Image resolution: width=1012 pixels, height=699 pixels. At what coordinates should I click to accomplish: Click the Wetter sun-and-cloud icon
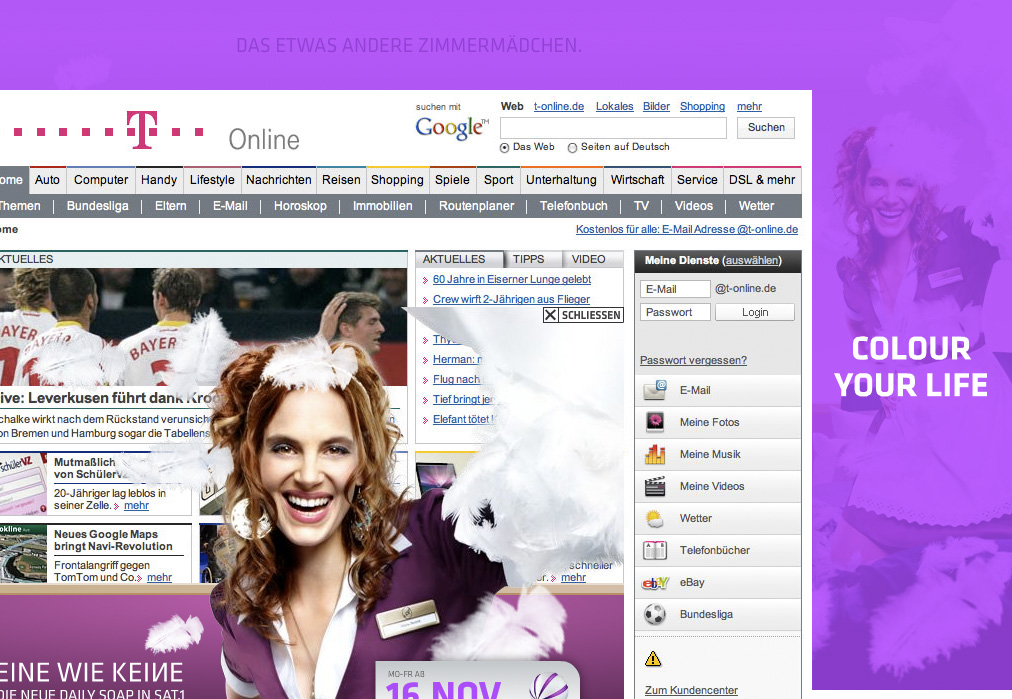click(654, 518)
